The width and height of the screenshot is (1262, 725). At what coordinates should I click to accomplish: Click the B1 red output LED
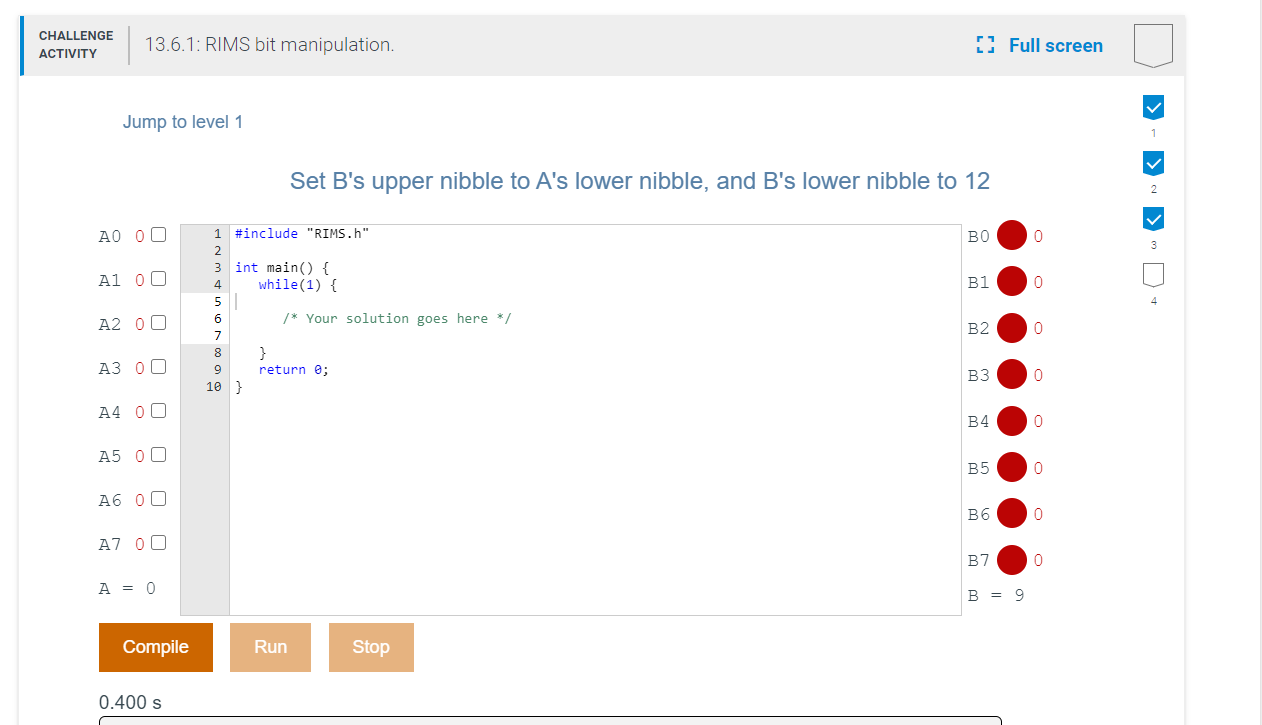(1012, 281)
